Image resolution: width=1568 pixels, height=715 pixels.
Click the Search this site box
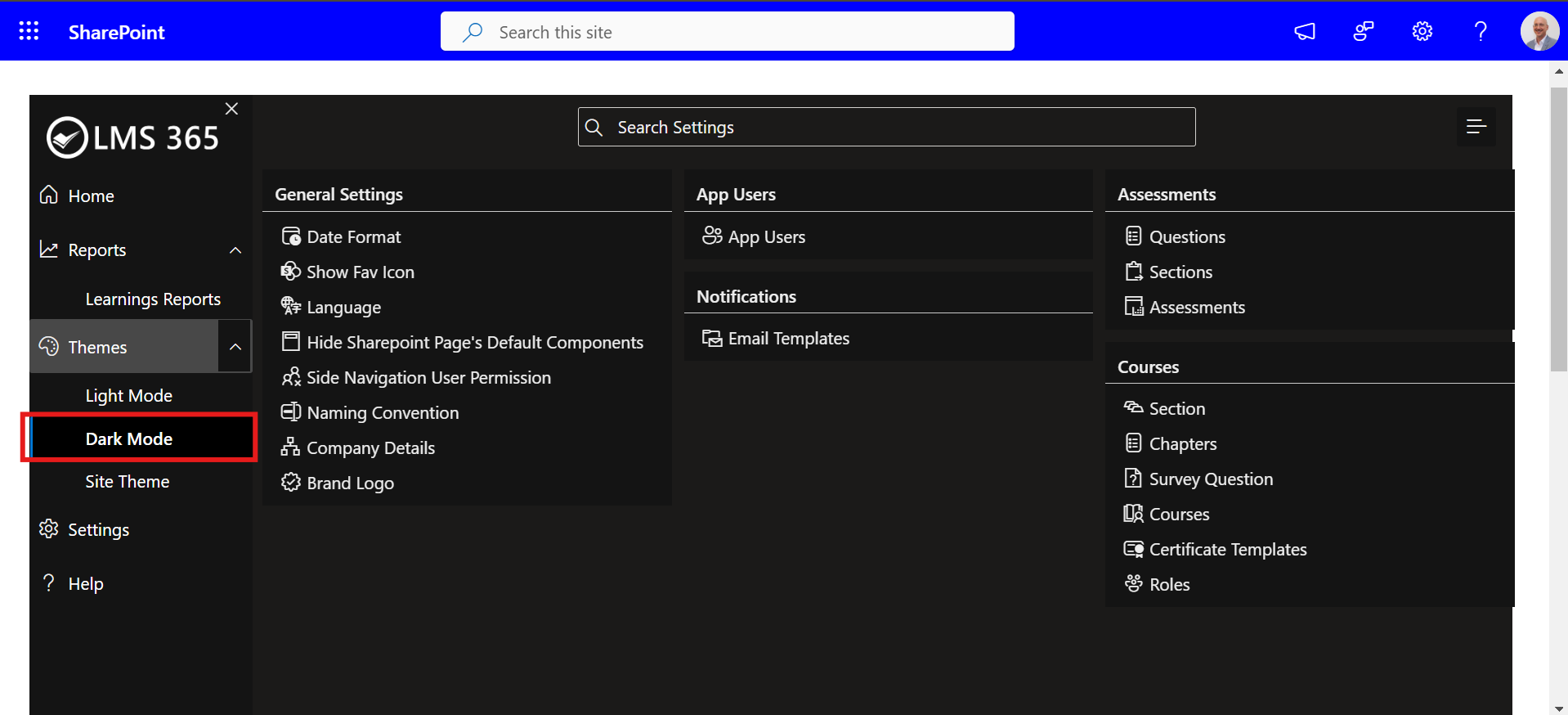[x=727, y=31]
